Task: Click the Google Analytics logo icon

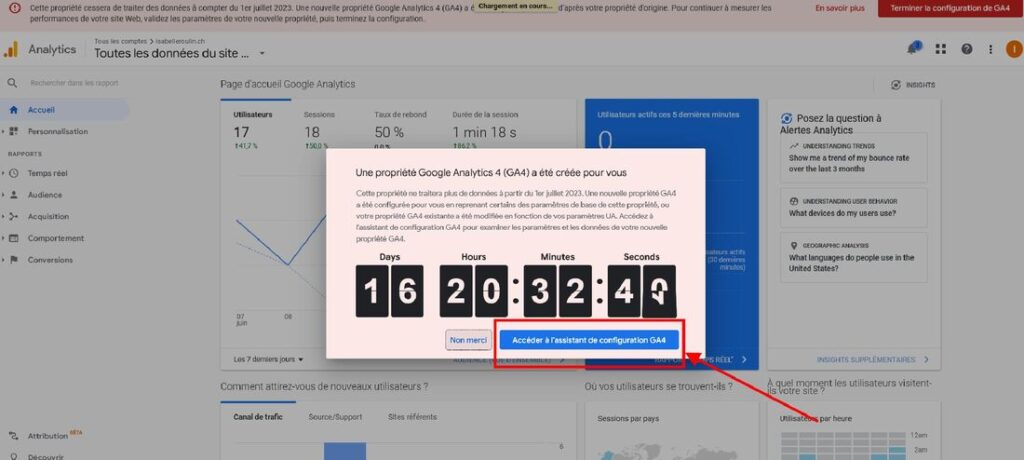Action: 11,49
